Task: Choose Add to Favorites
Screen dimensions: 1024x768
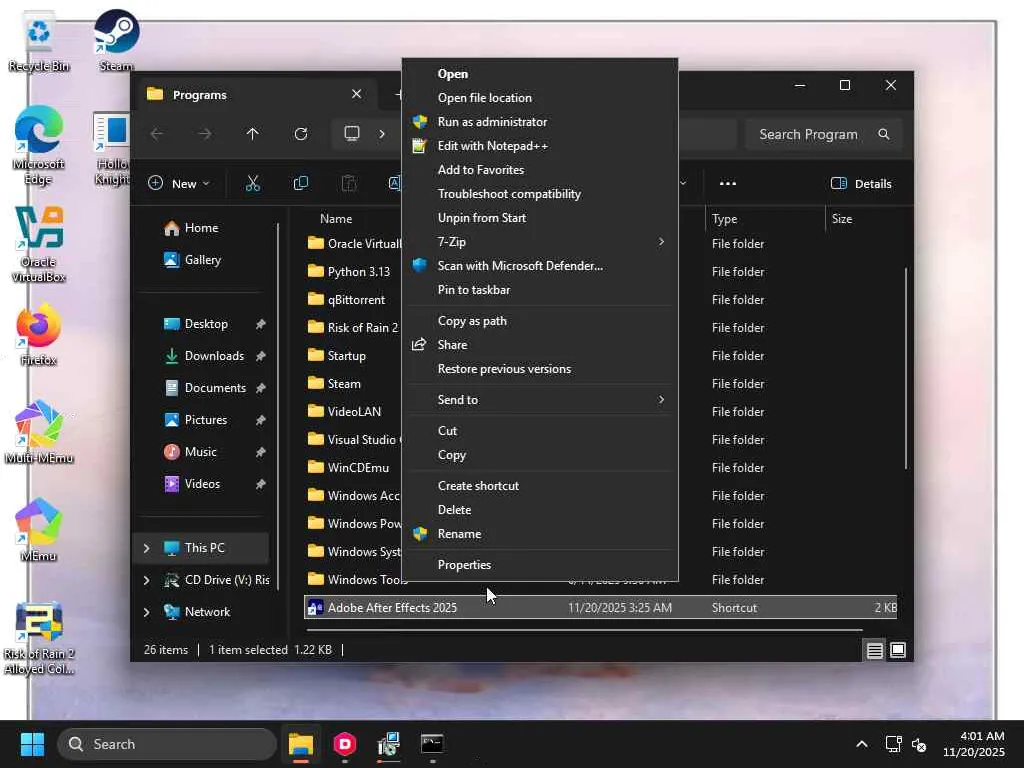Action: 541,170
